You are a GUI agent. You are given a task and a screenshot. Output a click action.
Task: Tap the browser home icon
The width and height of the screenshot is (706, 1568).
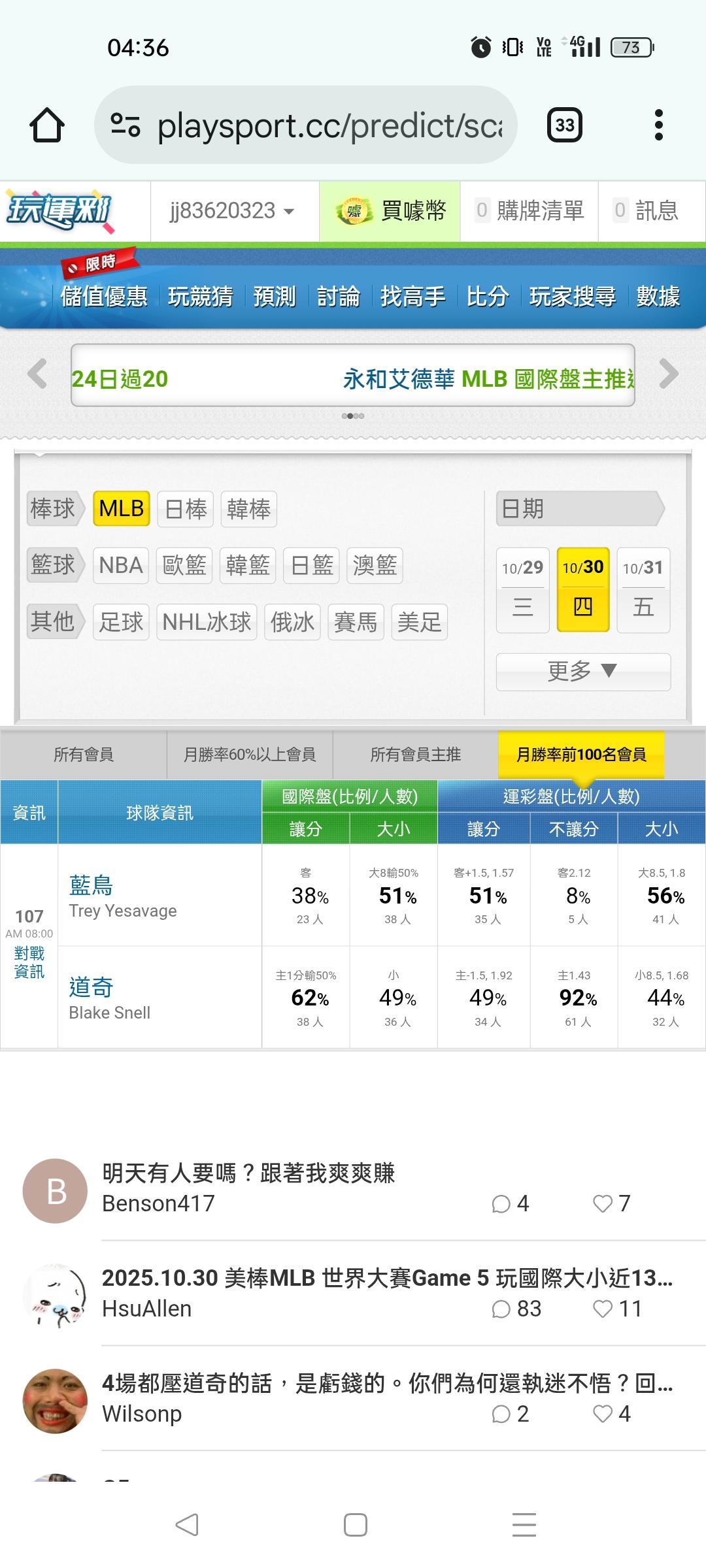[47, 125]
